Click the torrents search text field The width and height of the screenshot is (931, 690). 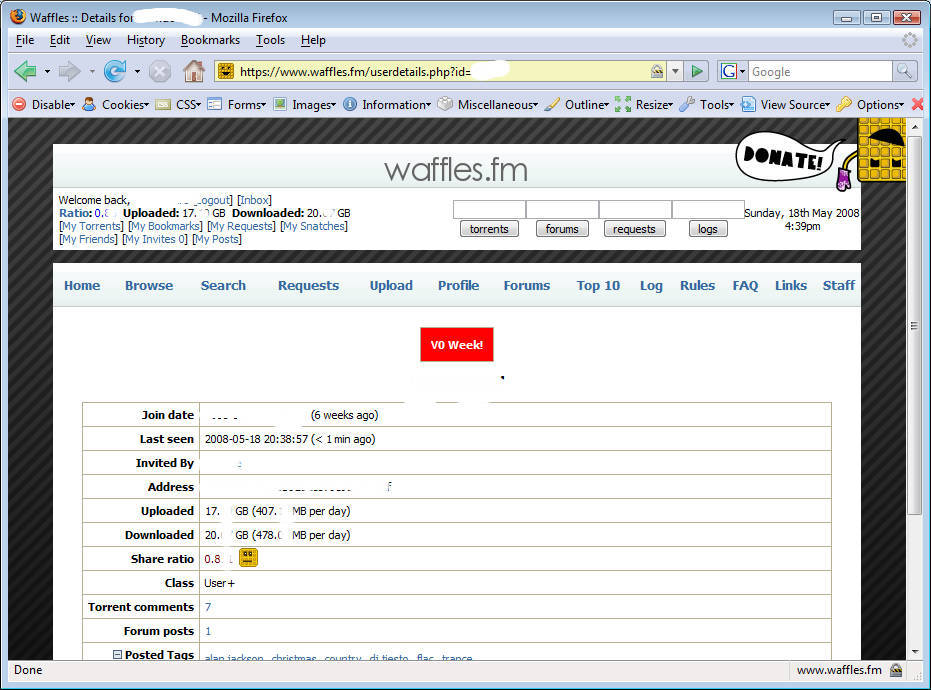489,210
